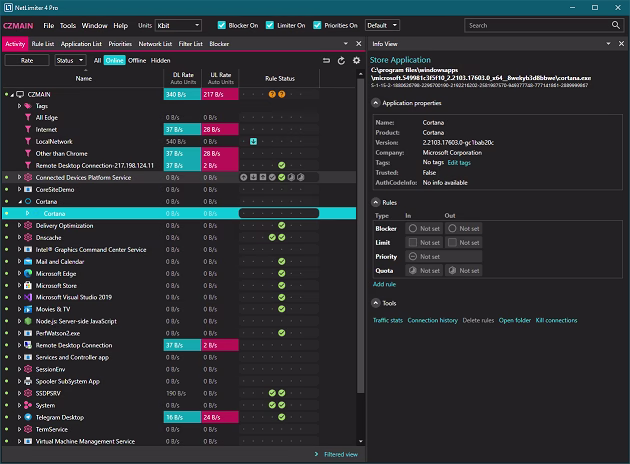Open the Units Kbit dropdown
The height and width of the screenshot is (464, 630).
tap(178, 25)
